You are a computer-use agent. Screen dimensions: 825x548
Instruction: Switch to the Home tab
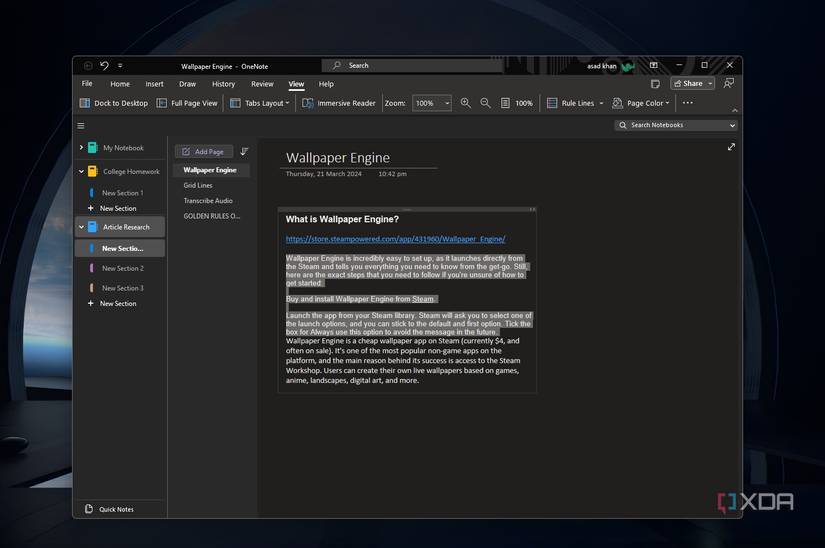tap(120, 84)
